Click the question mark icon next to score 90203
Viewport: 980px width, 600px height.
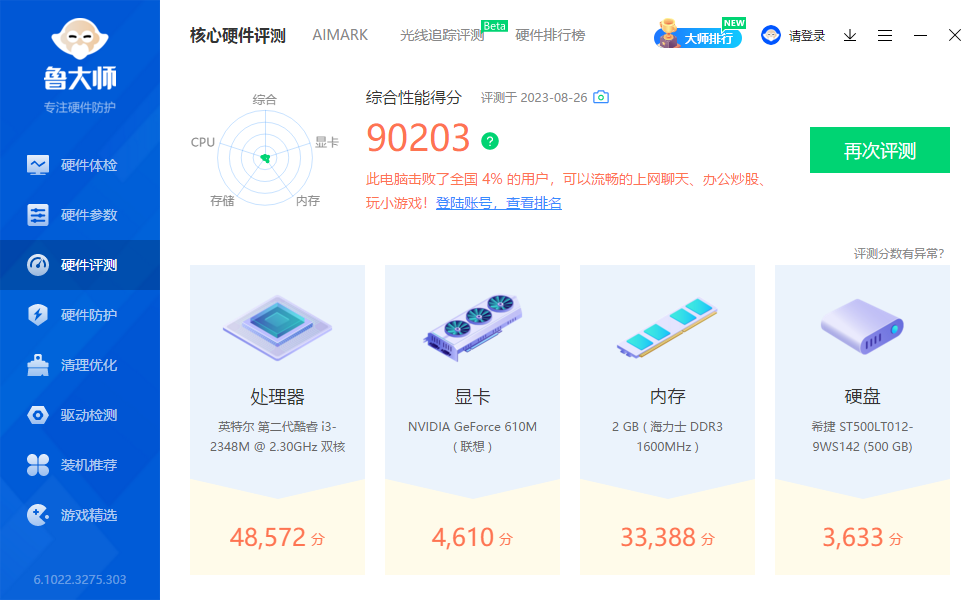[x=489, y=141]
